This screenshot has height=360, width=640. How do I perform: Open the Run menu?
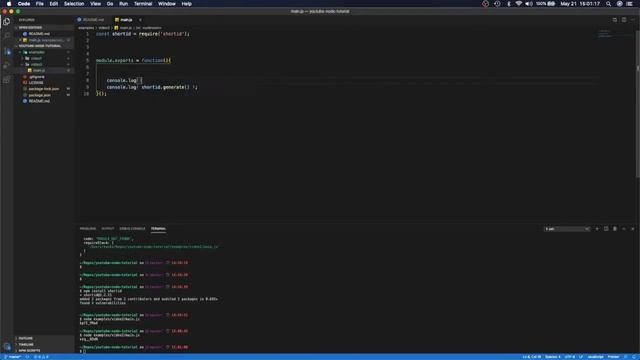click(123, 4)
